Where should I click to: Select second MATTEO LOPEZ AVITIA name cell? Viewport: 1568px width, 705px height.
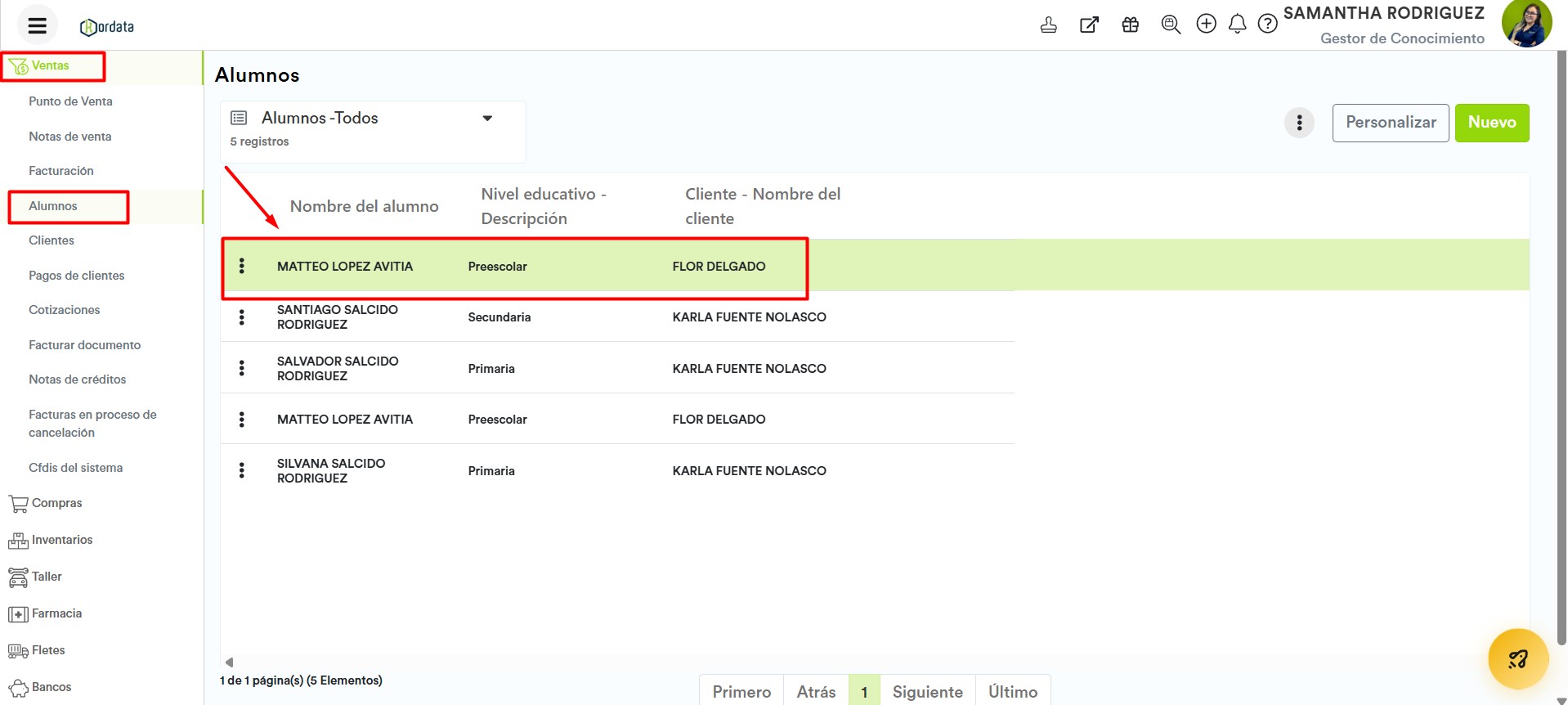[x=344, y=420]
